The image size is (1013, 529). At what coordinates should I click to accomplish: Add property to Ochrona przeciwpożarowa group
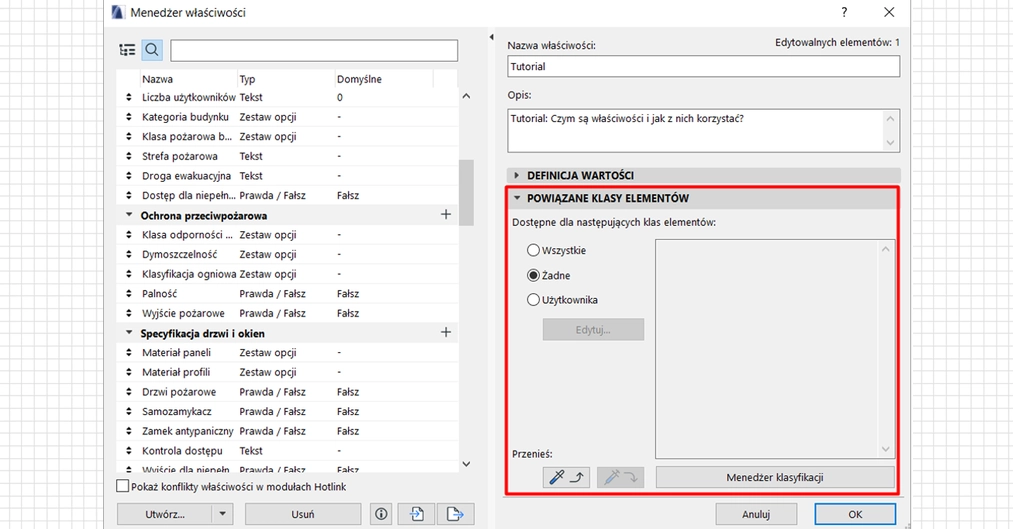446,214
